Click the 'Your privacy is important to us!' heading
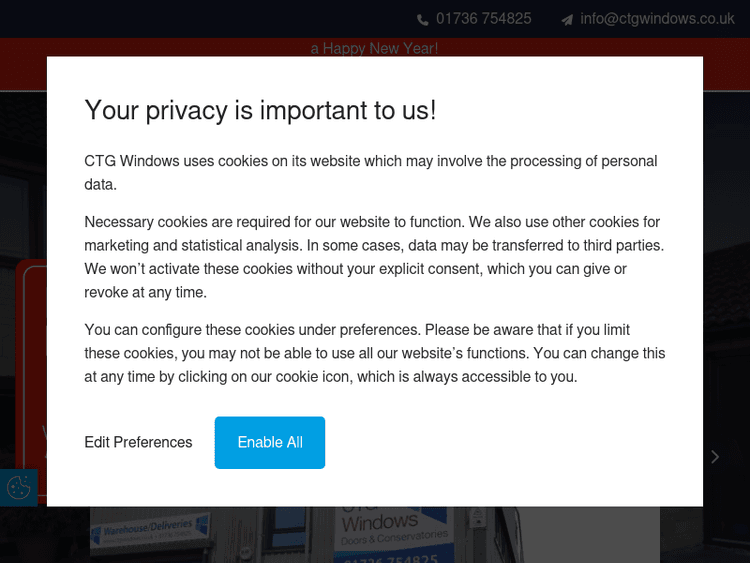The width and height of the screenshot is (750, 563). (x=260, y=110)
